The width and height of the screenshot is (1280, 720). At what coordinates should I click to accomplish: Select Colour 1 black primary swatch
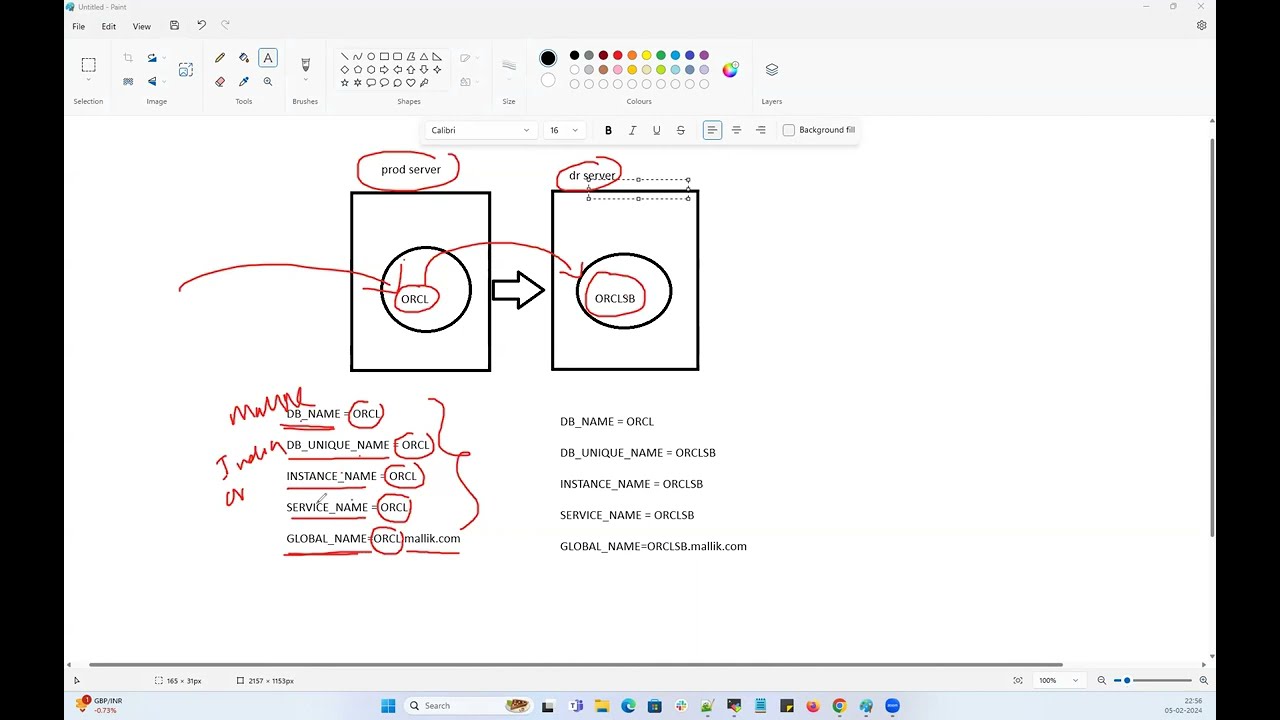[548, 58]
